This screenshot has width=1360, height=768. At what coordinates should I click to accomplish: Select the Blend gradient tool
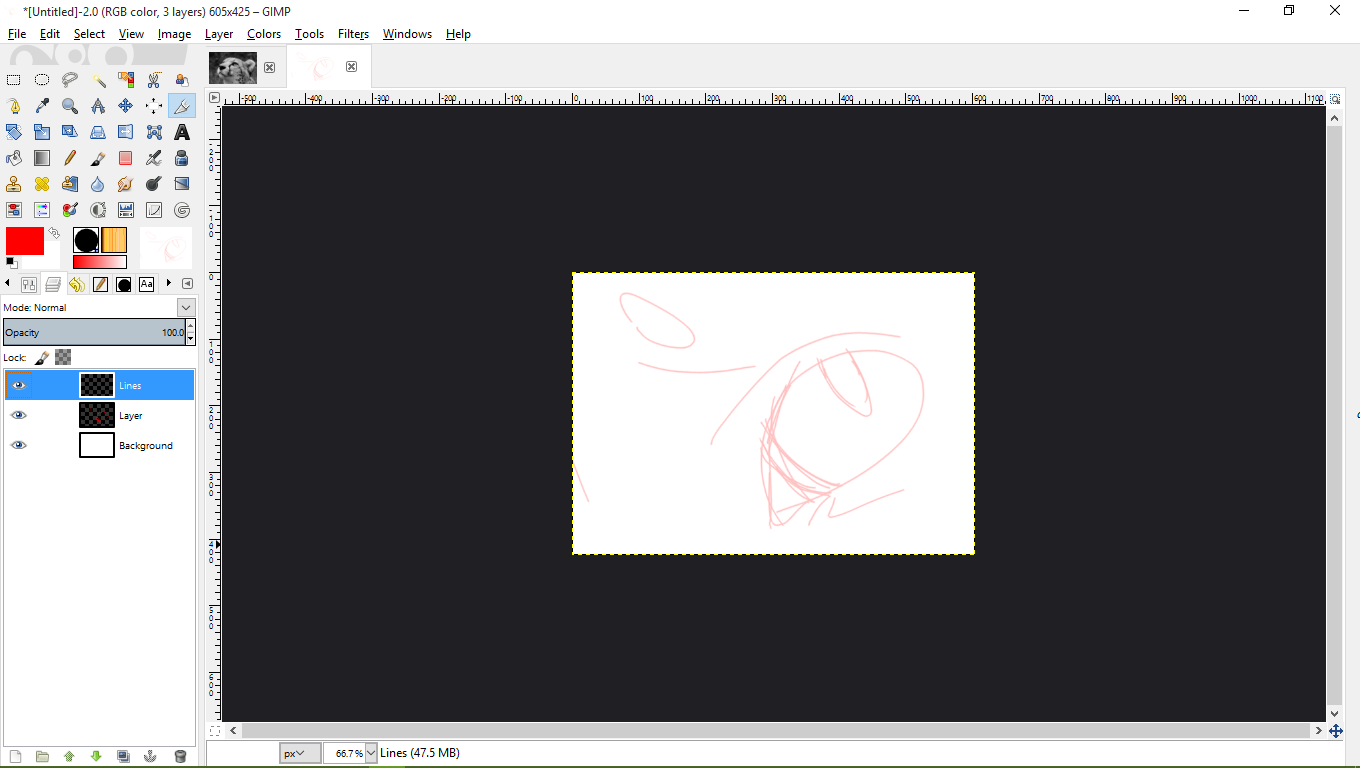[42, 158]
